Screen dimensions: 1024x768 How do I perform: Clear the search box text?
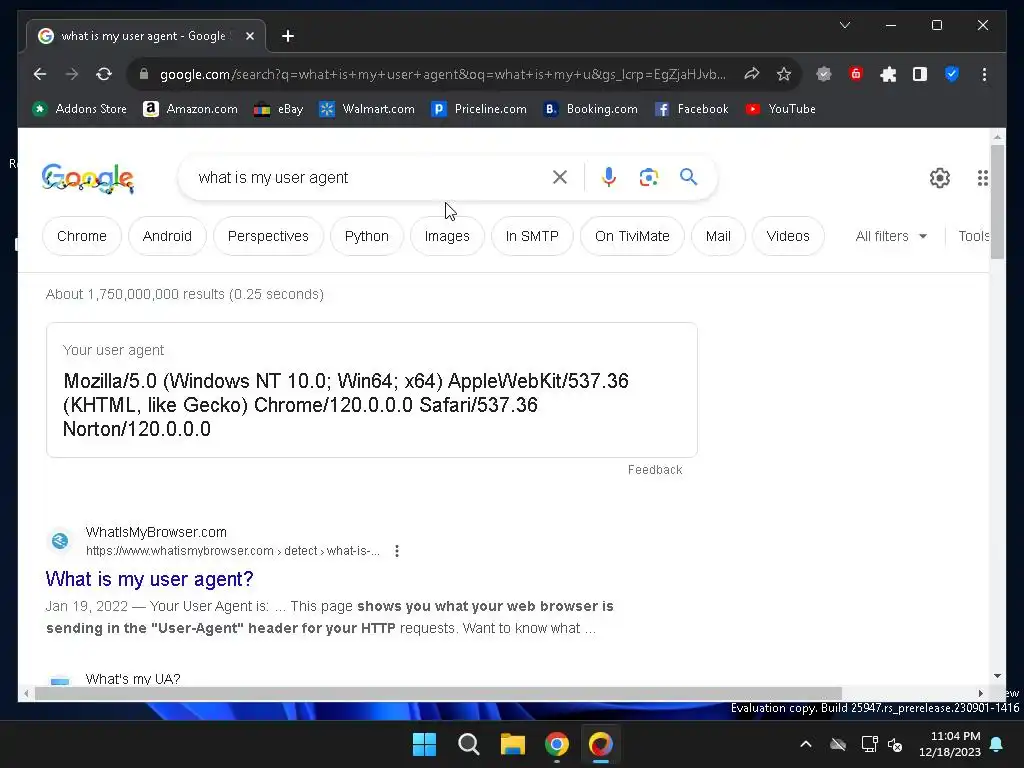[560, 177]
